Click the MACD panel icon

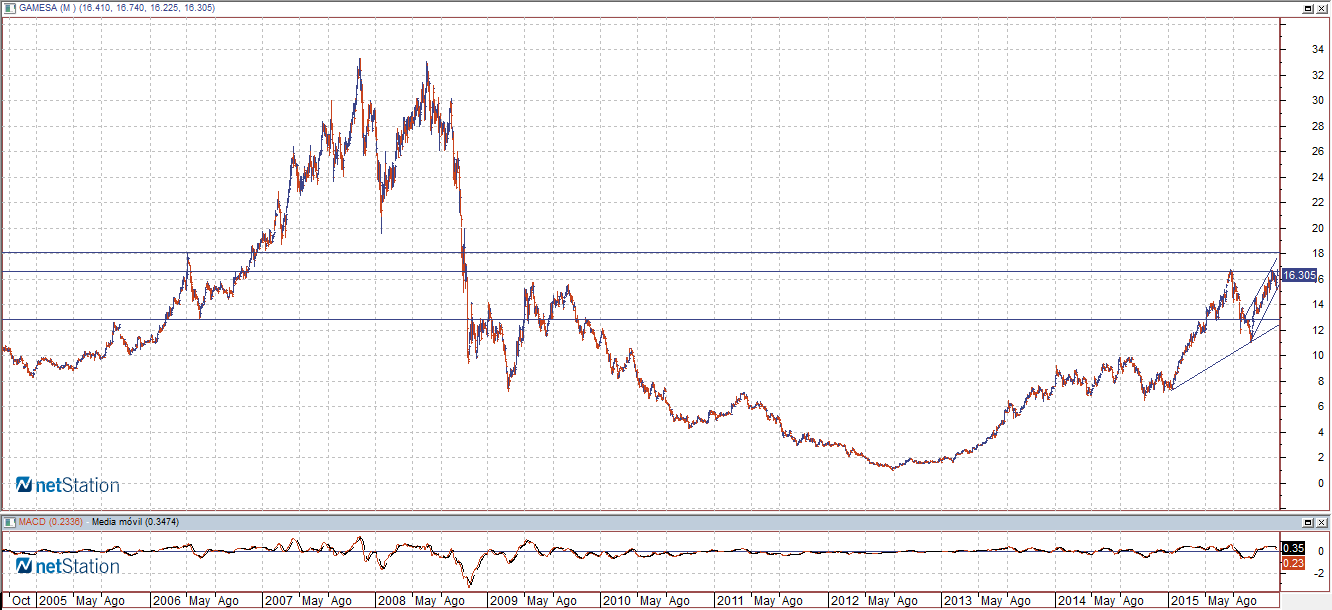point(9,522)
